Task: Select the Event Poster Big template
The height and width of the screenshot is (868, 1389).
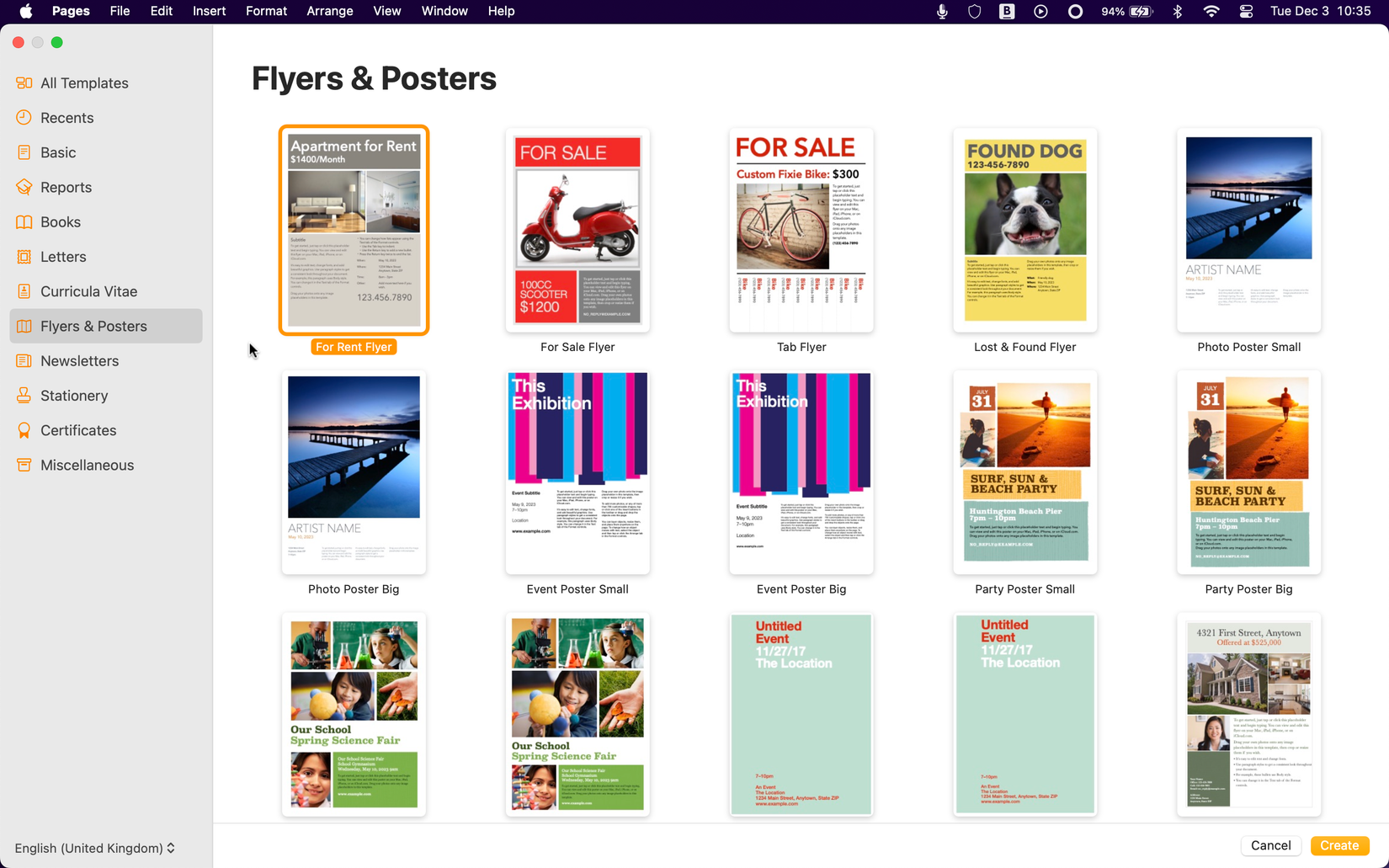Action: (x=801, y=472)
